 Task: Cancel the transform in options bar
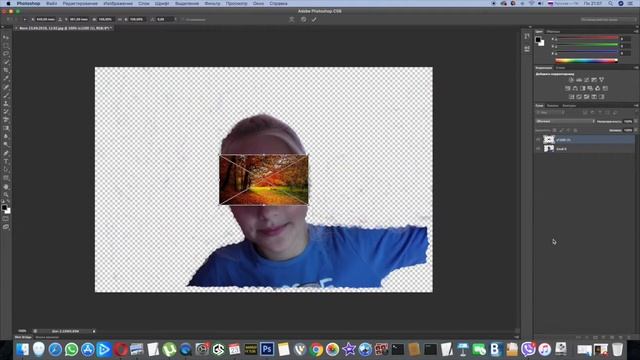point(303,19)
